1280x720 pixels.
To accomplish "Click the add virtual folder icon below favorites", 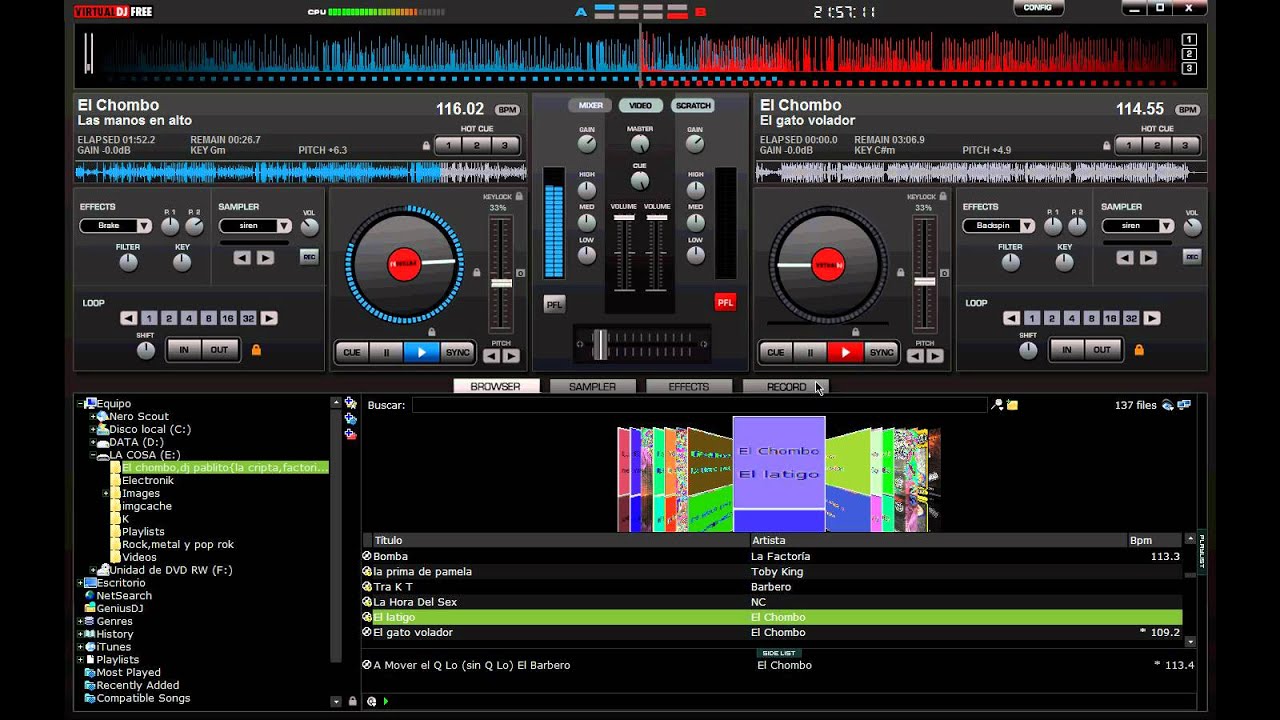I will coord(350,419).
